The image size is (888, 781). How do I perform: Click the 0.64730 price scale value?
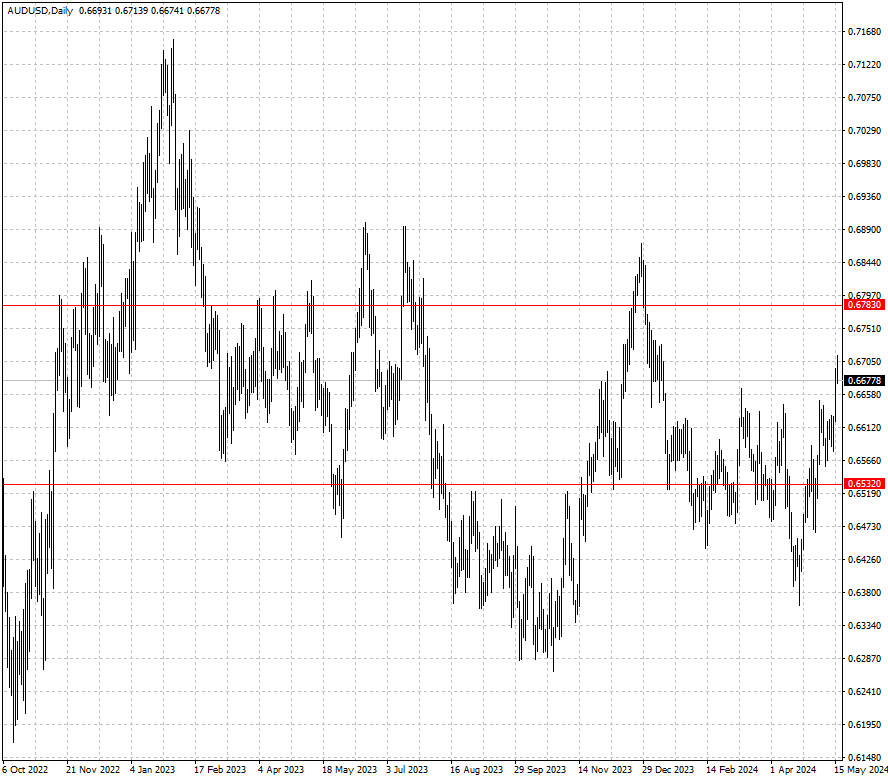pyautogui.click(x=864, y=527)
